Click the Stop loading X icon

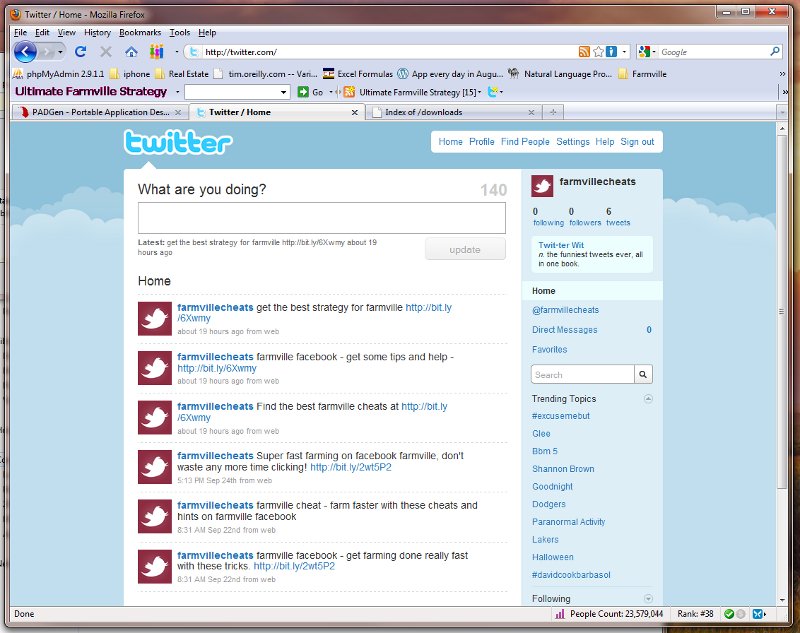pyautogui.click(x=106, y=52)
